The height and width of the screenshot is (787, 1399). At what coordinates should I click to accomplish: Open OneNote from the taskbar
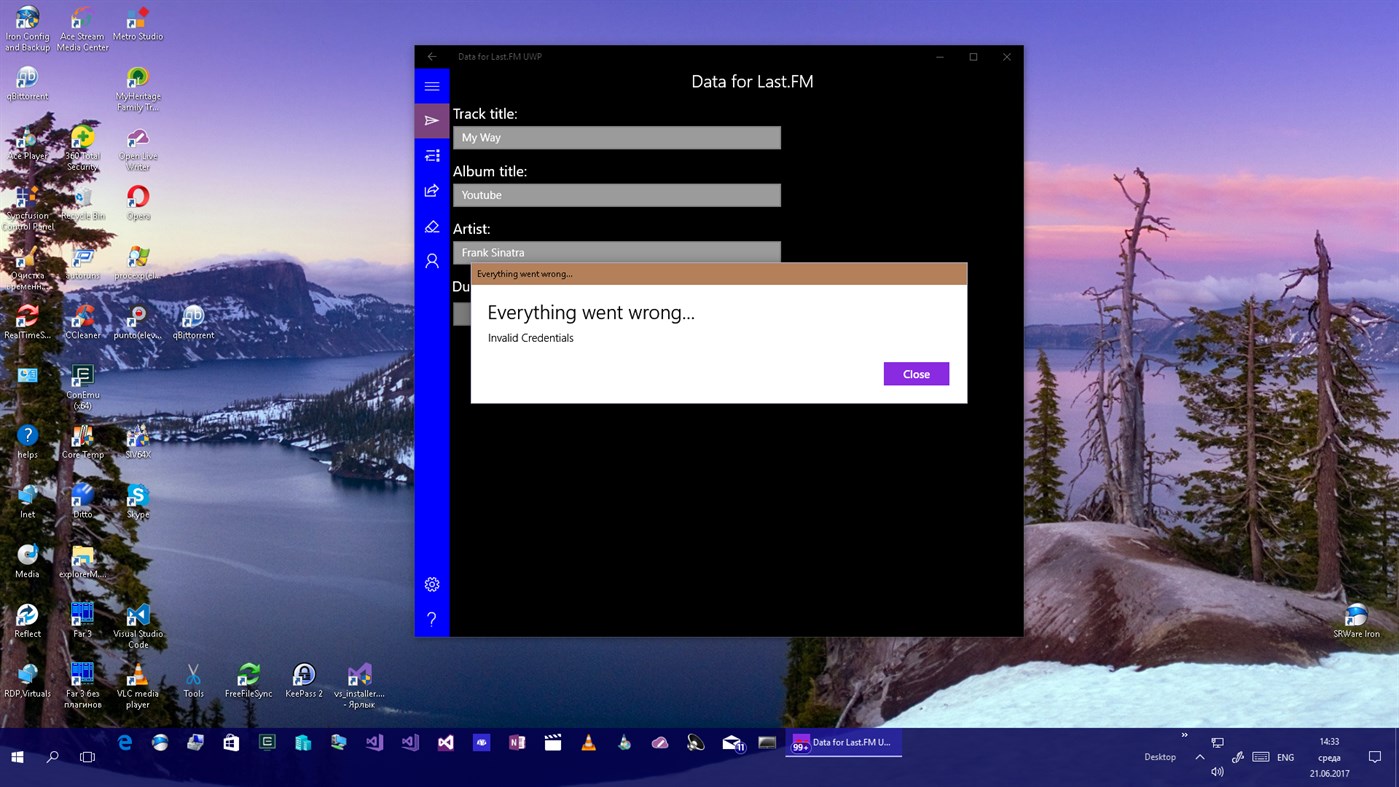pos(517,743)
